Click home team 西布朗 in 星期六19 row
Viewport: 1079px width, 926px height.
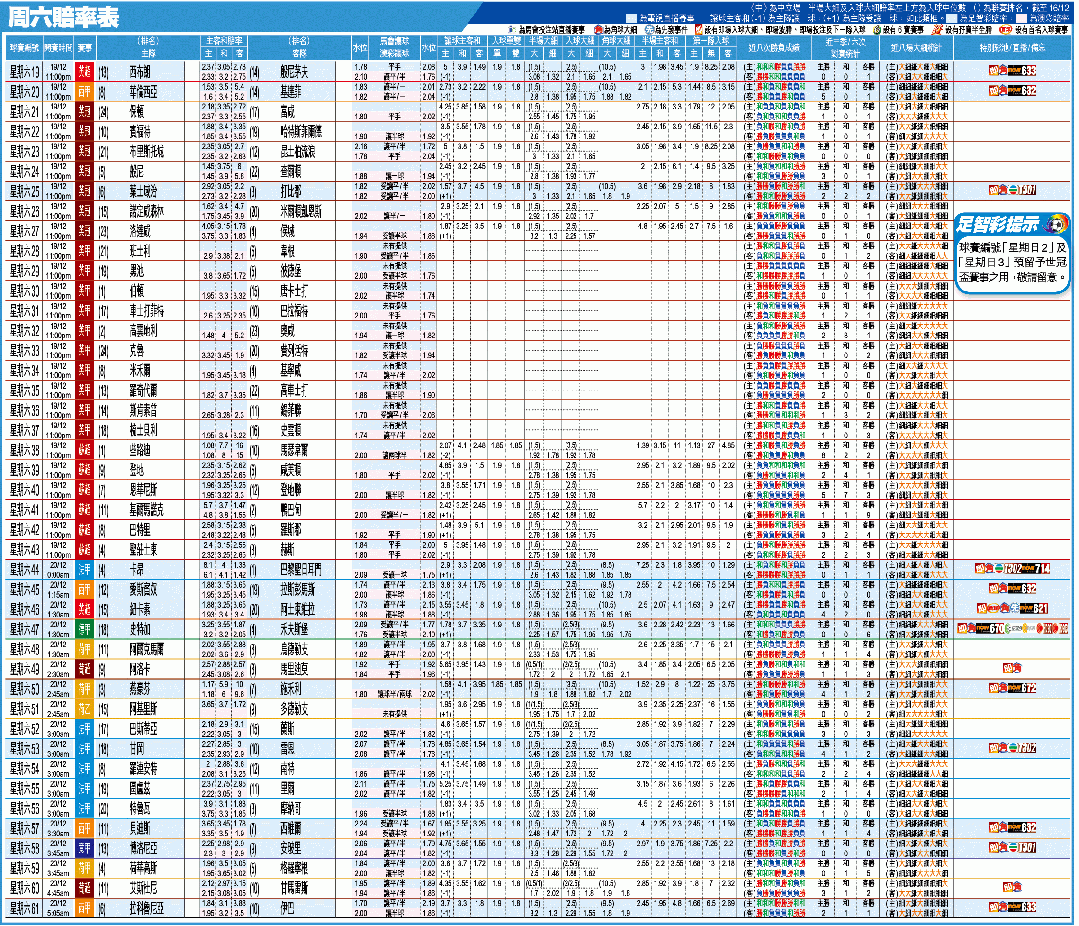pos(140,72)
